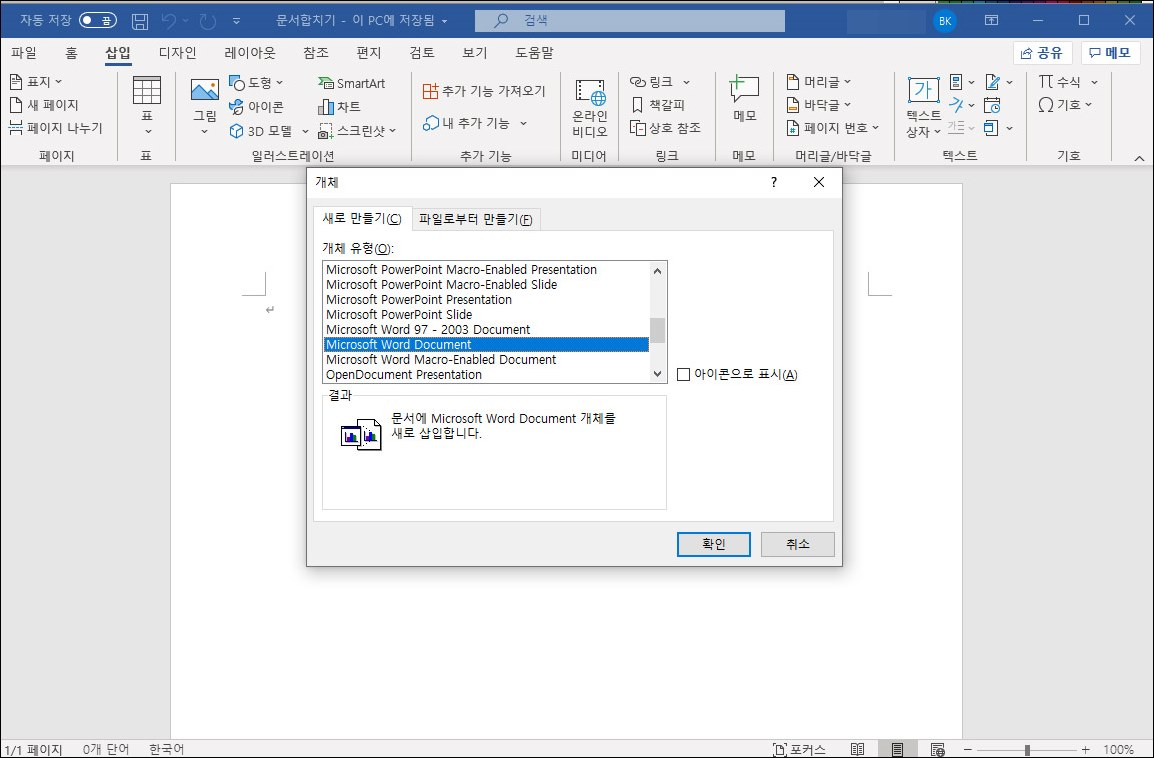Click the Undo arrow icon
The width and height of the screenshot is (1154, 758).
(169, 21)
